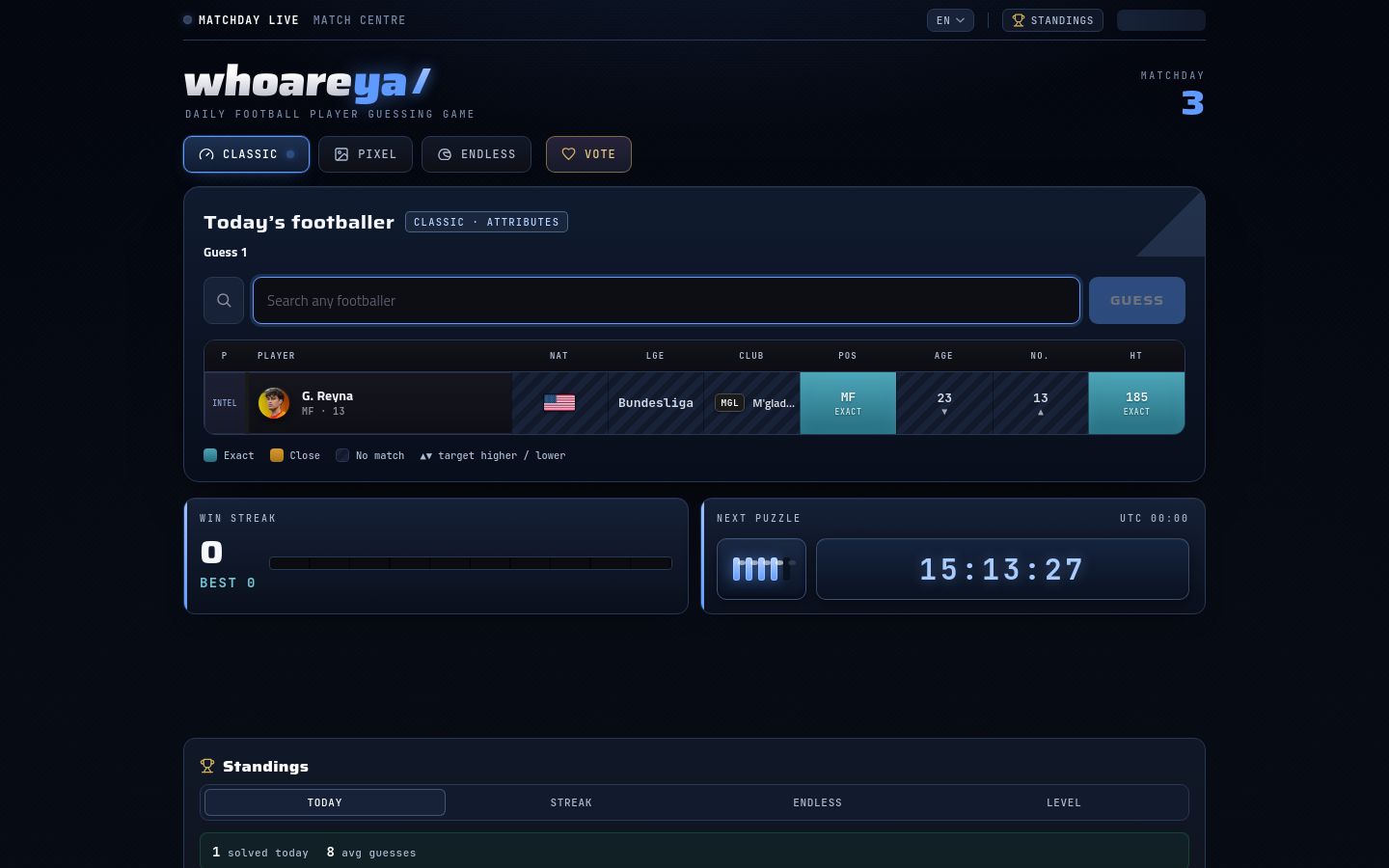Click G. Reyna's avatar photo
Viewport: 1389px width, 868px height.
coord(274,403)
